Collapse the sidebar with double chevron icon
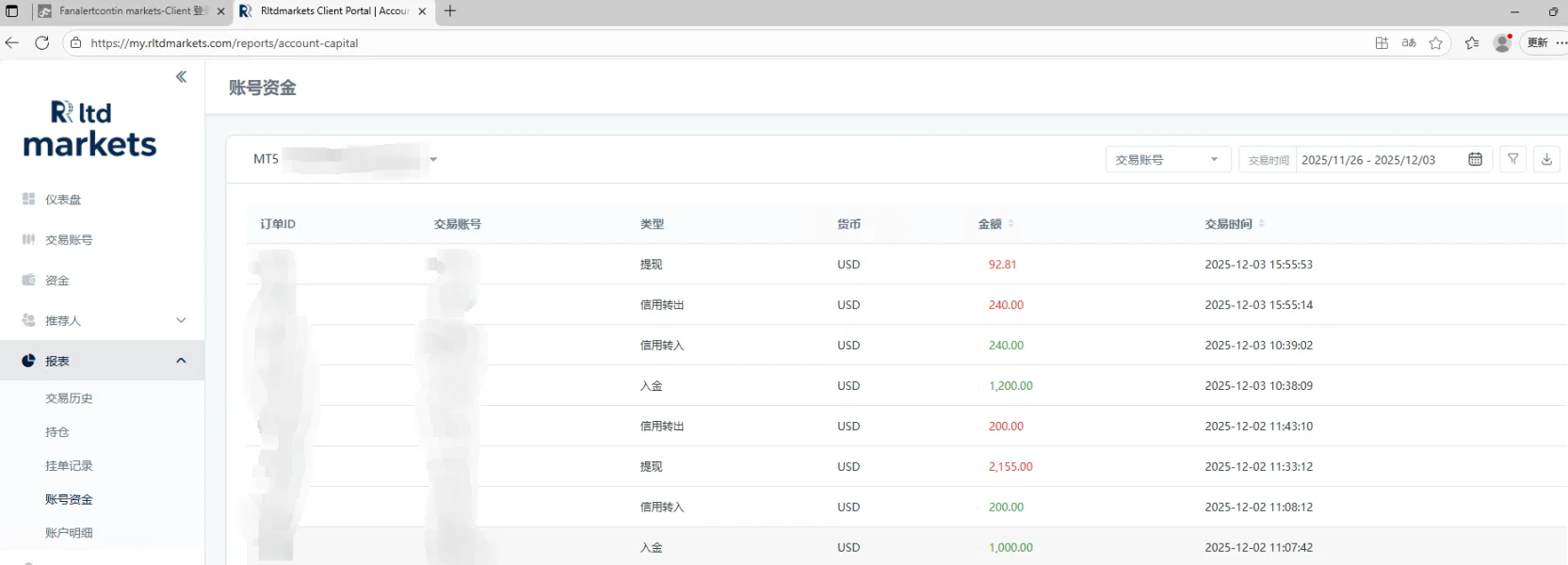This screenshot has width=1568, height=565. [x=181, y=77]
